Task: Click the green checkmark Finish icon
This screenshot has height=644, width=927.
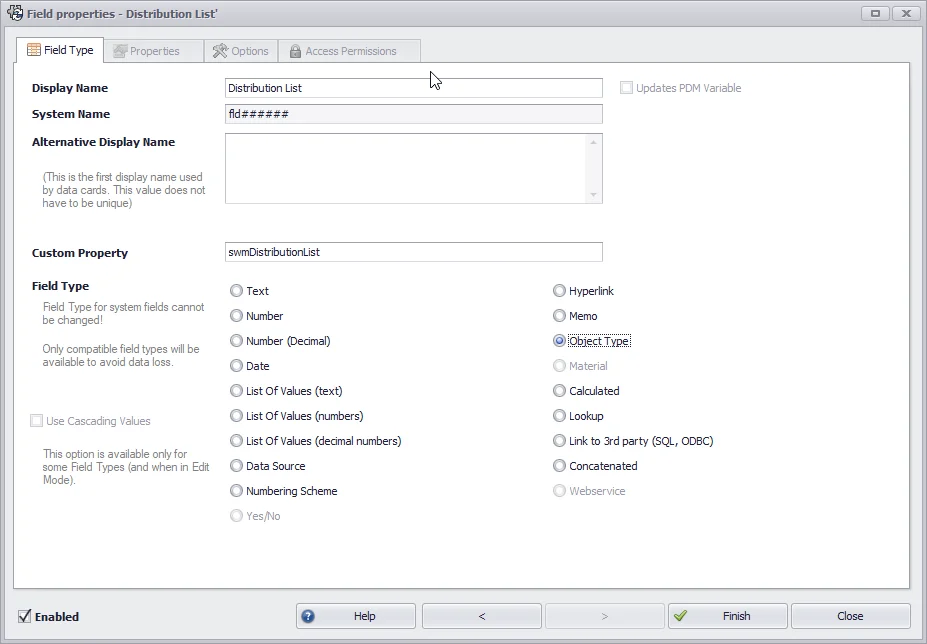Action: click(x=680, y=616)
